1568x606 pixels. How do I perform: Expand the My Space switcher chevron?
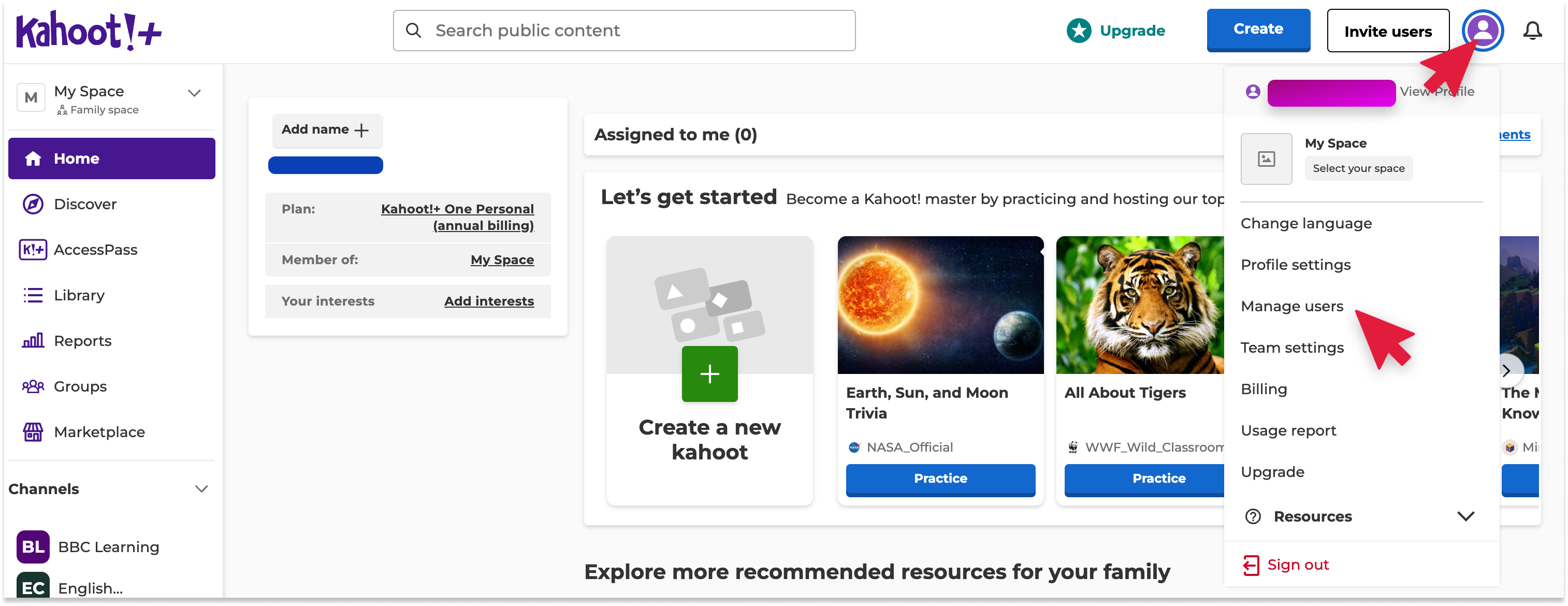[x=194, y=93]
